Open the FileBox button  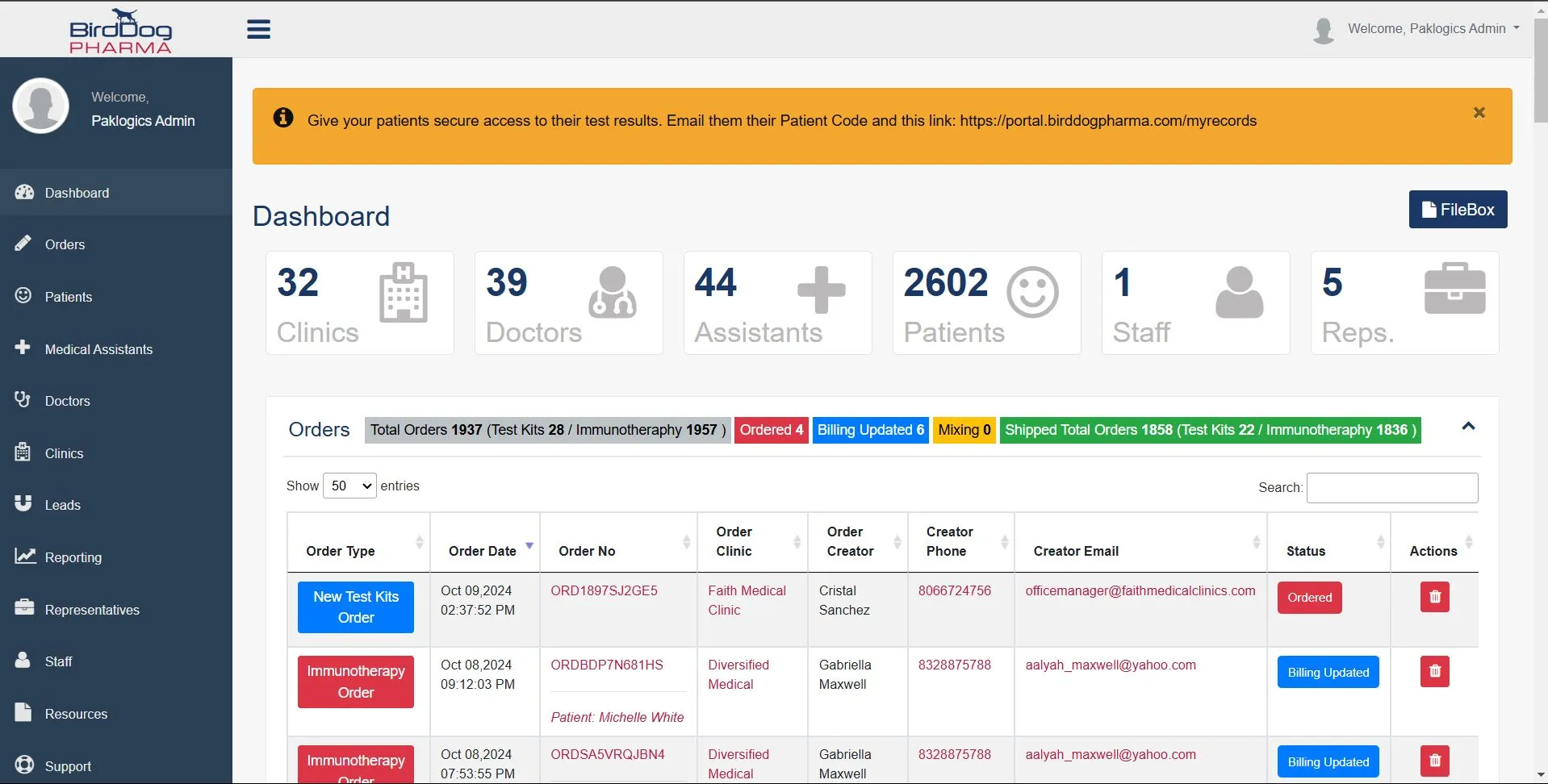pyautogui.click(x=1458, y=210)
